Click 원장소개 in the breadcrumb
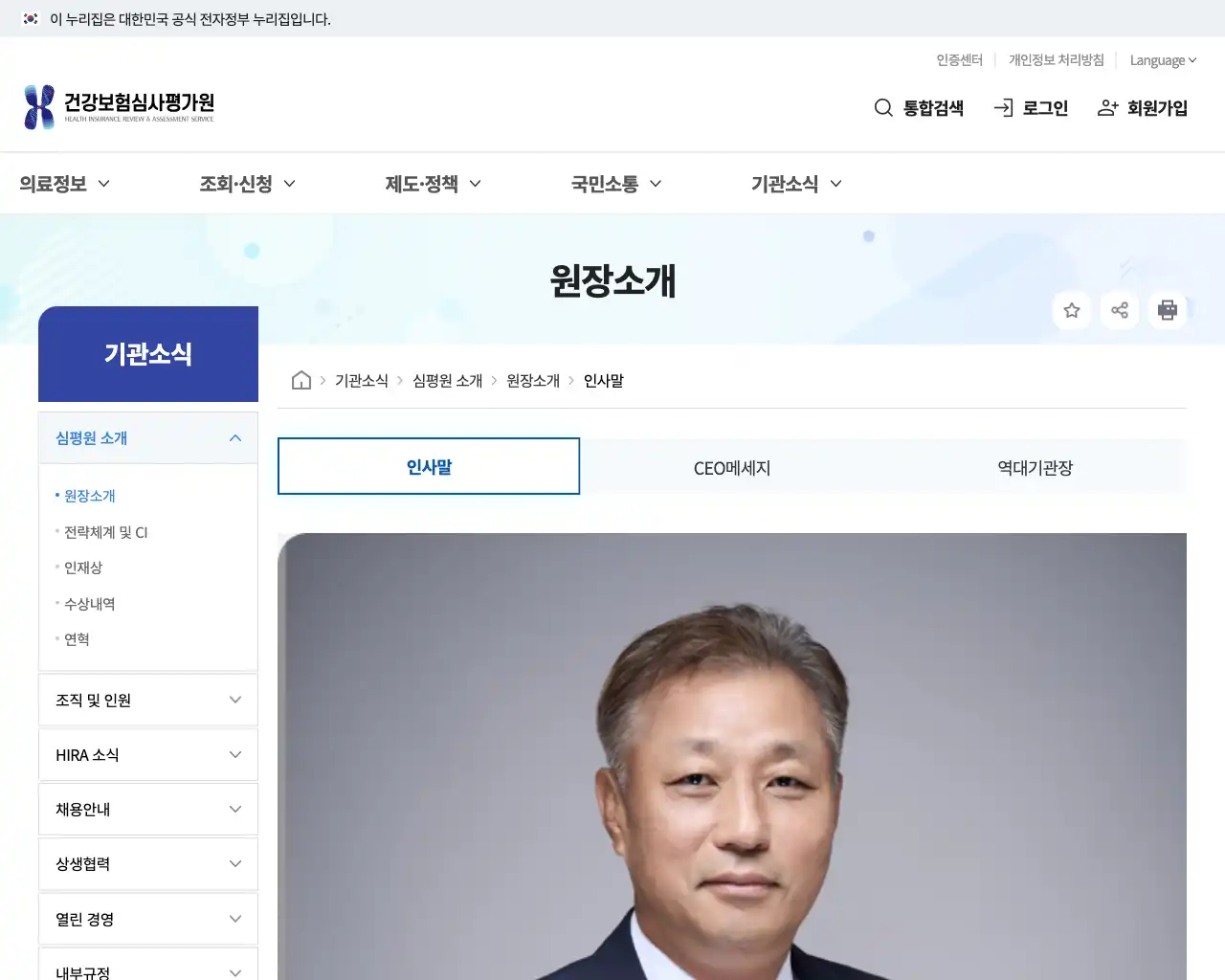 pyautogui.click(x=533, y=381)
